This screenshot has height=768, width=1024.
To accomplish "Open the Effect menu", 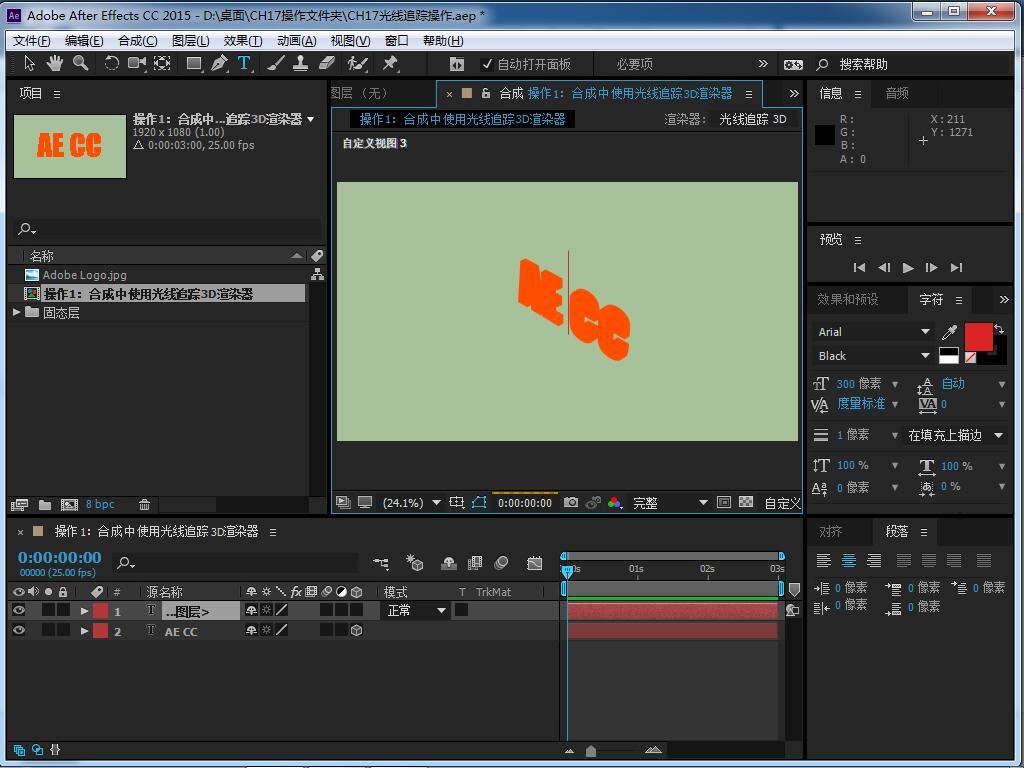I will click(242, 40).
